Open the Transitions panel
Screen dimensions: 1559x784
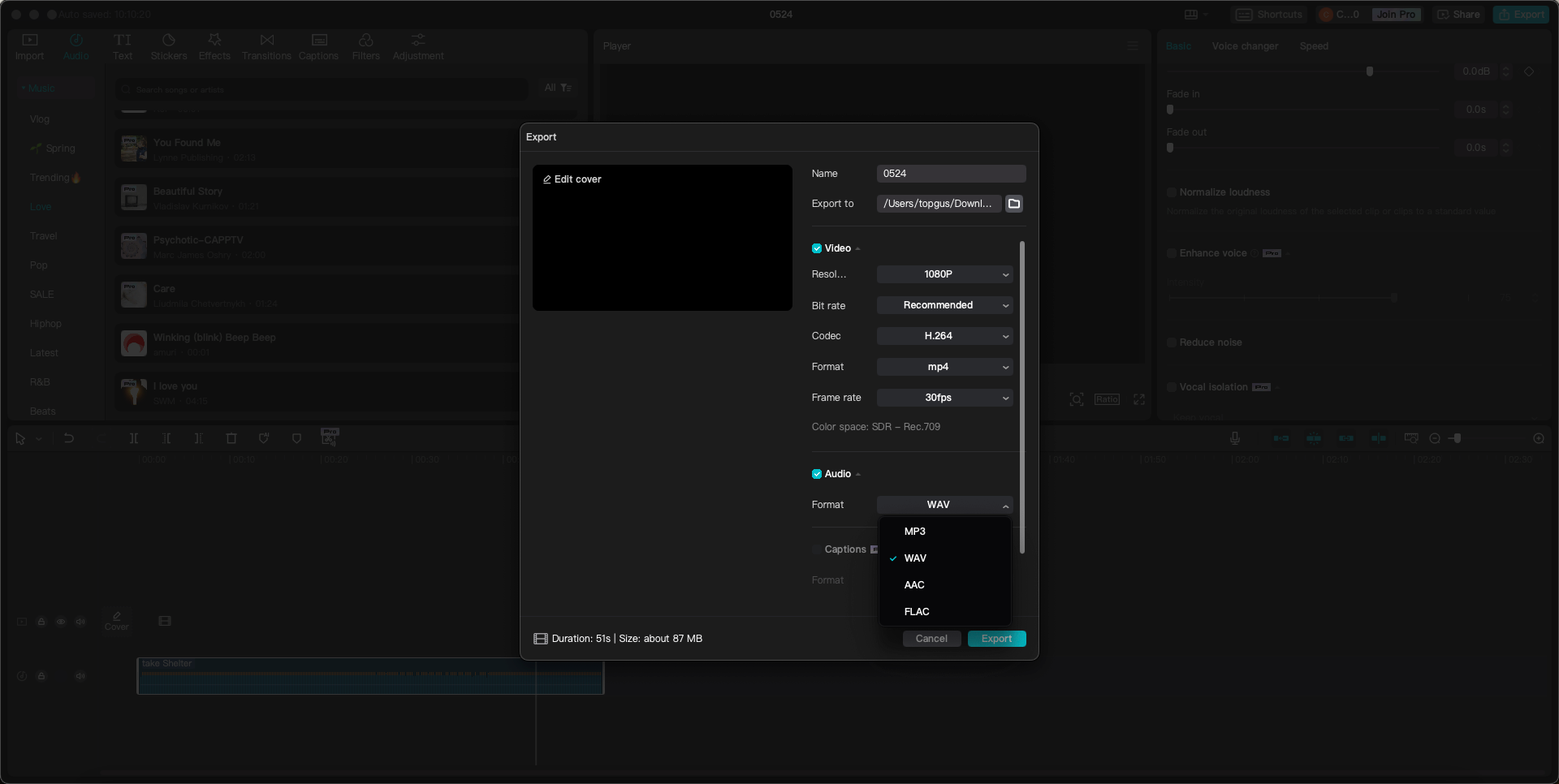pos(266,45)
